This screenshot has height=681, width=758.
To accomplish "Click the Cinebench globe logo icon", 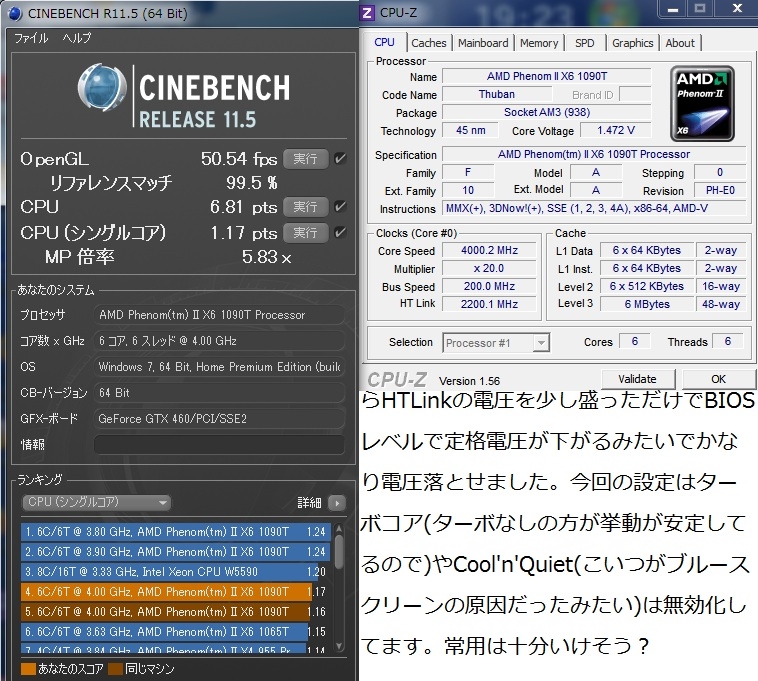I will click(102, 87).
